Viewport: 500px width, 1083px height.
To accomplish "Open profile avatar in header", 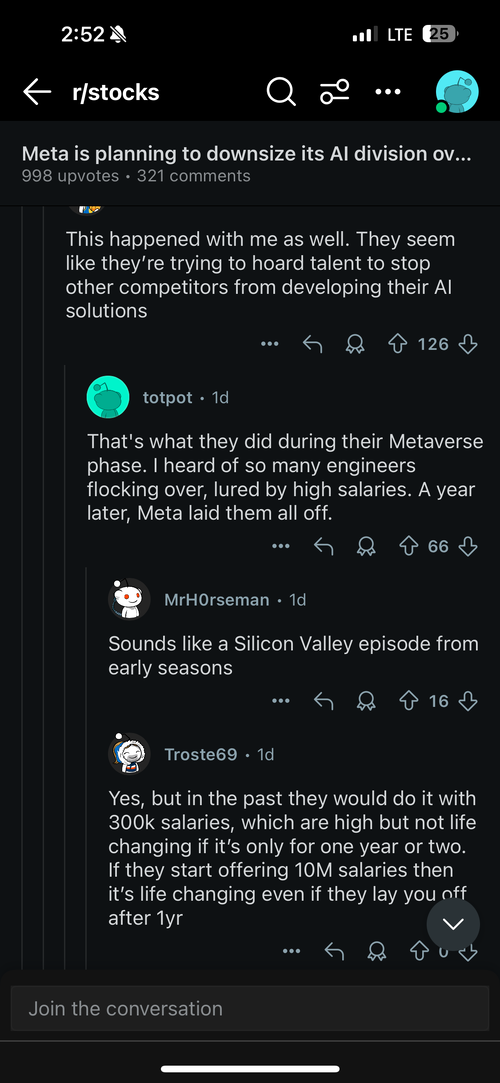I will point(456,92).
